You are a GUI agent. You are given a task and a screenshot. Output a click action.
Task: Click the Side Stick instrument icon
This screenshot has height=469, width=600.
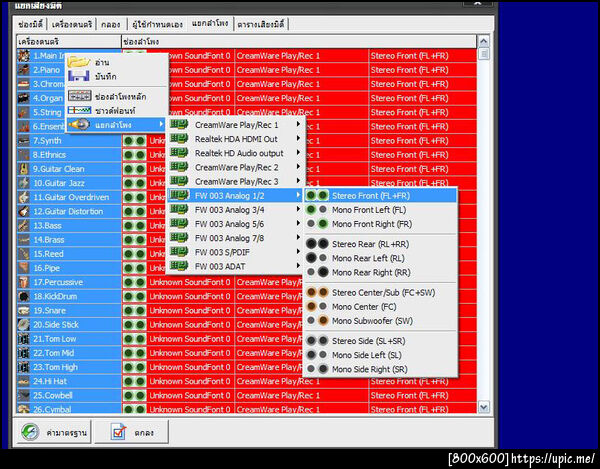click(24, 325)
